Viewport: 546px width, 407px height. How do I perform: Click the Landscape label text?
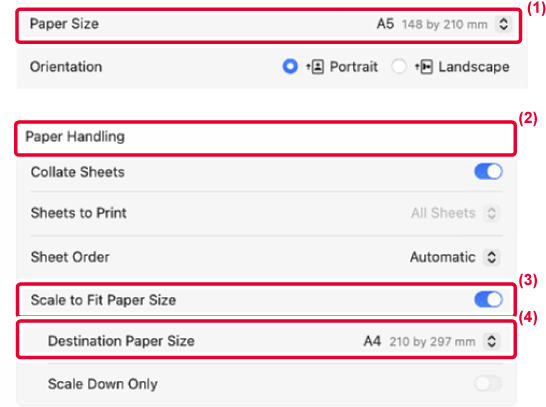click(x=474, y=66)
